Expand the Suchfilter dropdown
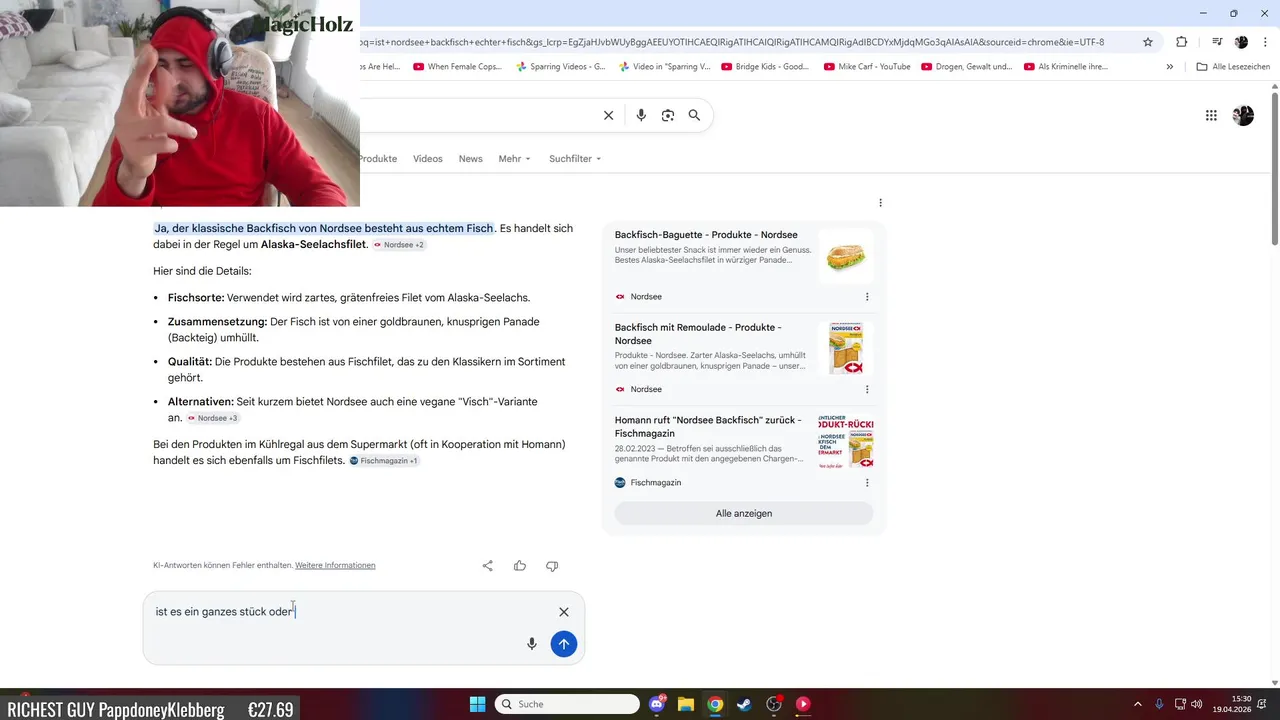This screenshot has width=1280, height=720. pos(575,159)
